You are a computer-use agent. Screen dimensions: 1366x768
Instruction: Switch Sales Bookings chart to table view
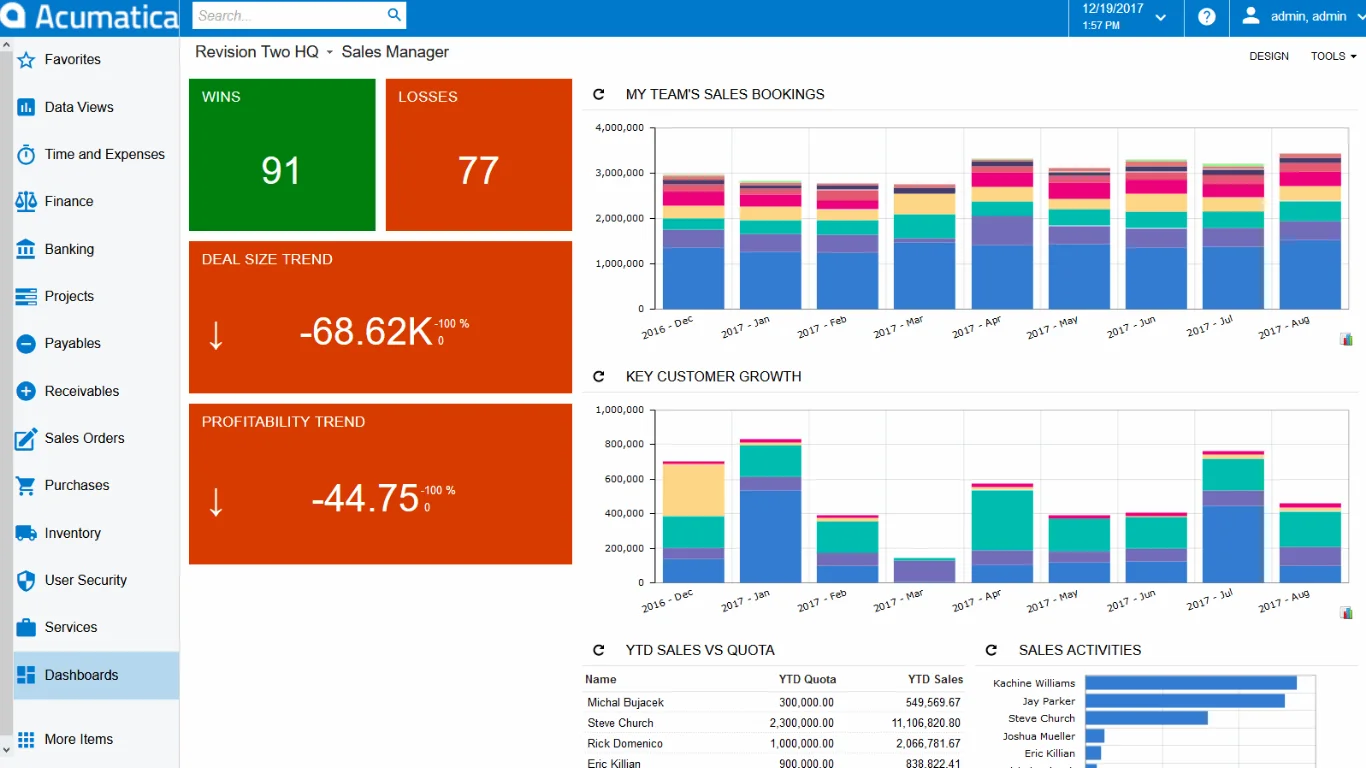[x=1347, y=339]
